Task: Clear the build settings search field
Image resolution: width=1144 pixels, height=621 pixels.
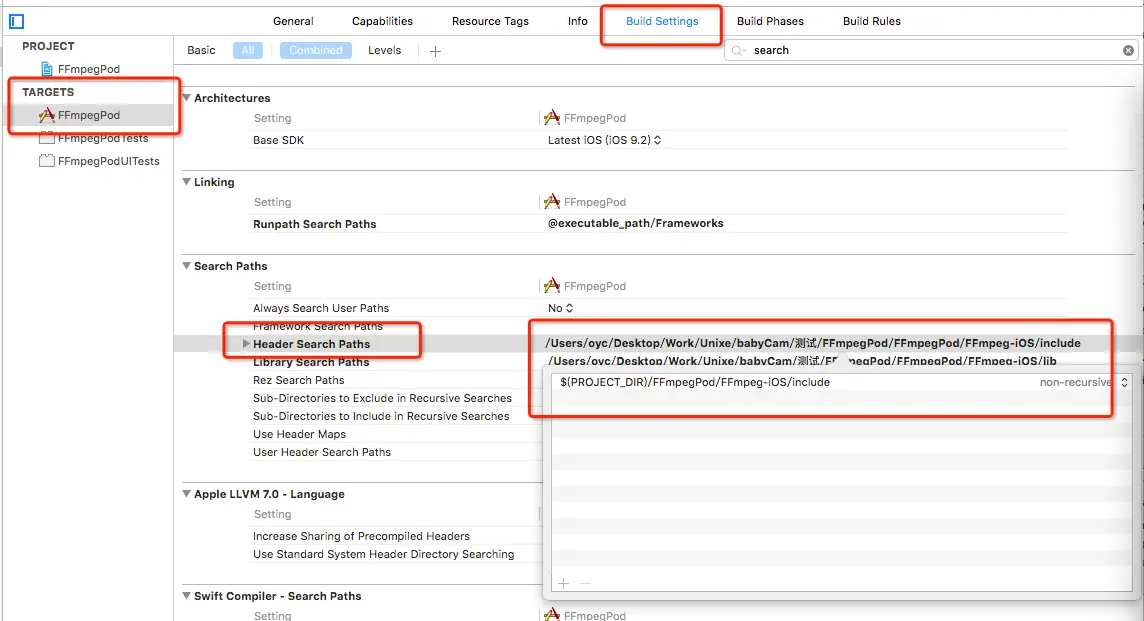Action: 1129,50
